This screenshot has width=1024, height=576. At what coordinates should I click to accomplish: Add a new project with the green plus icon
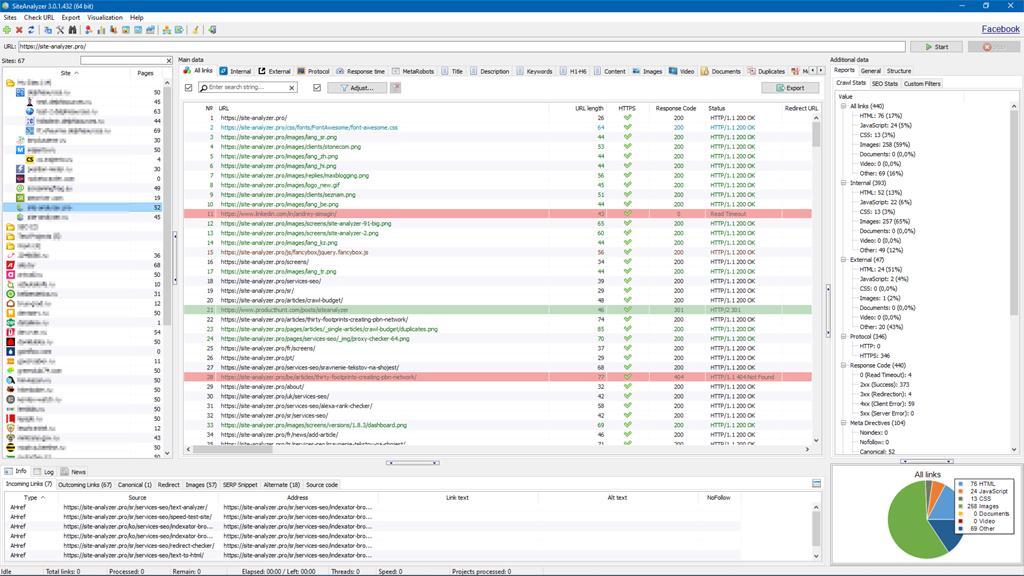tap(8, 29)
